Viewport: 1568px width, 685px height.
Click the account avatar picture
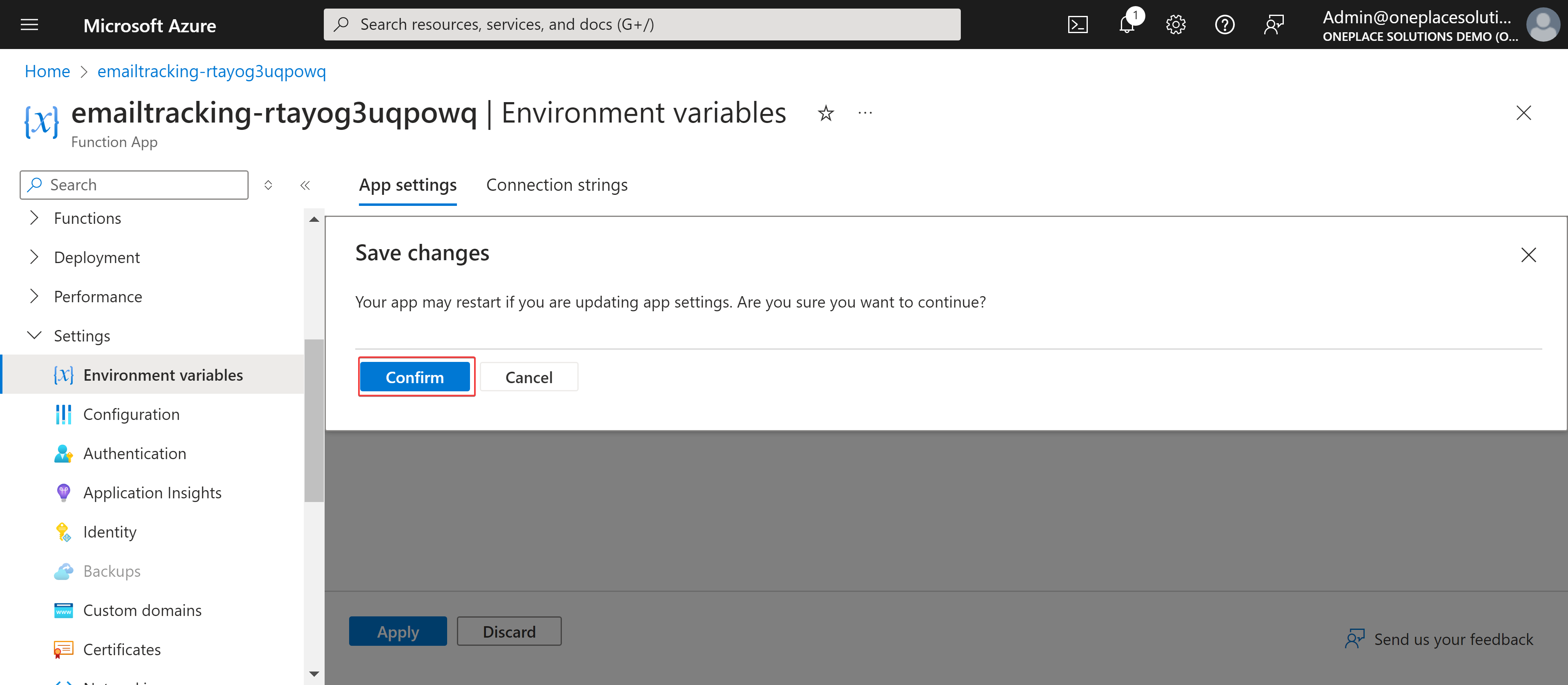(x=1542, y=25)
